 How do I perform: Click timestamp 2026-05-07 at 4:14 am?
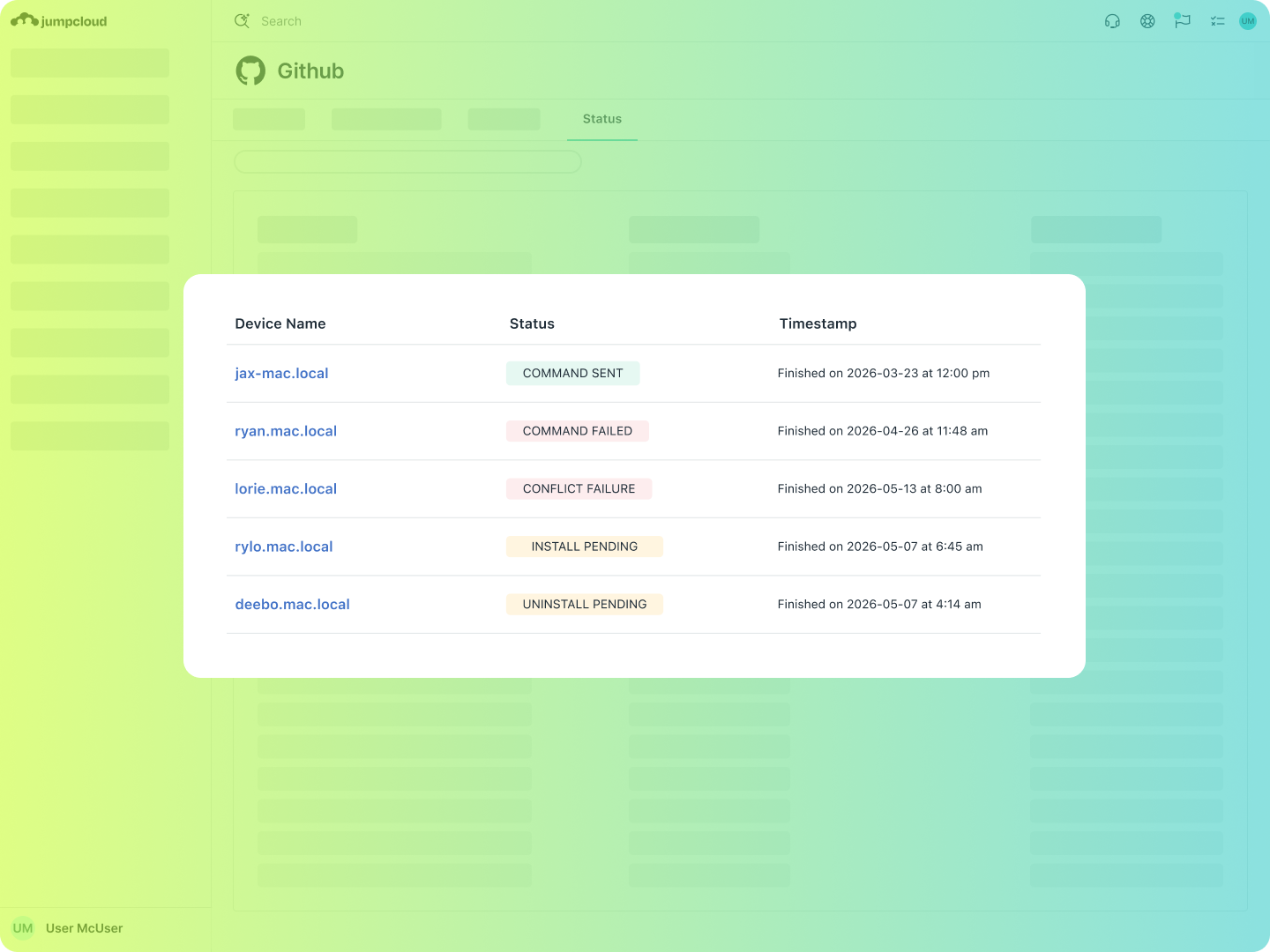click(x=879, y=604)
